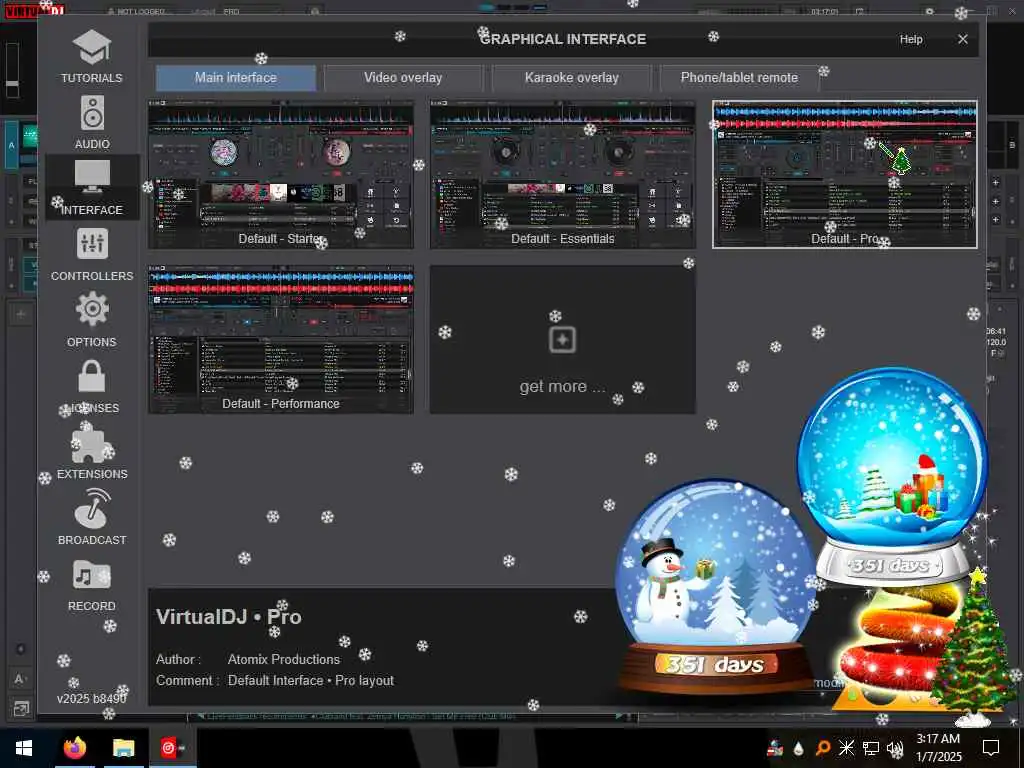Launch Firefox from the taskbar
1024x768 pixels.
(x=74, y=748)
